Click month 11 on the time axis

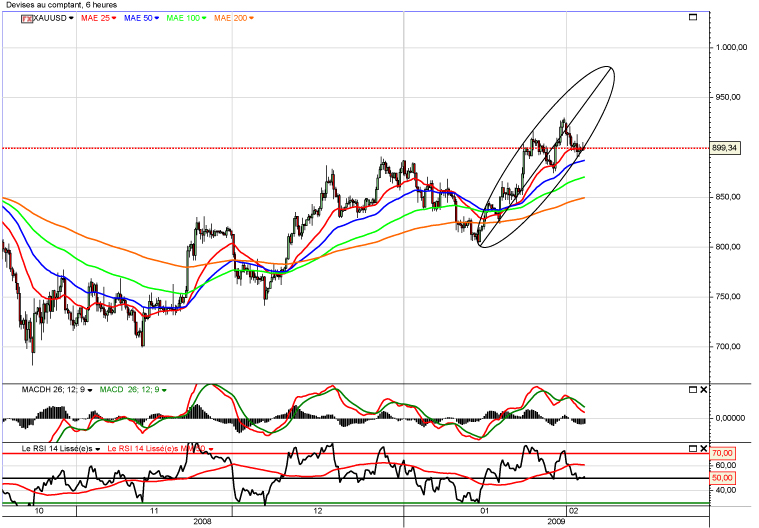tap(154, 511)
